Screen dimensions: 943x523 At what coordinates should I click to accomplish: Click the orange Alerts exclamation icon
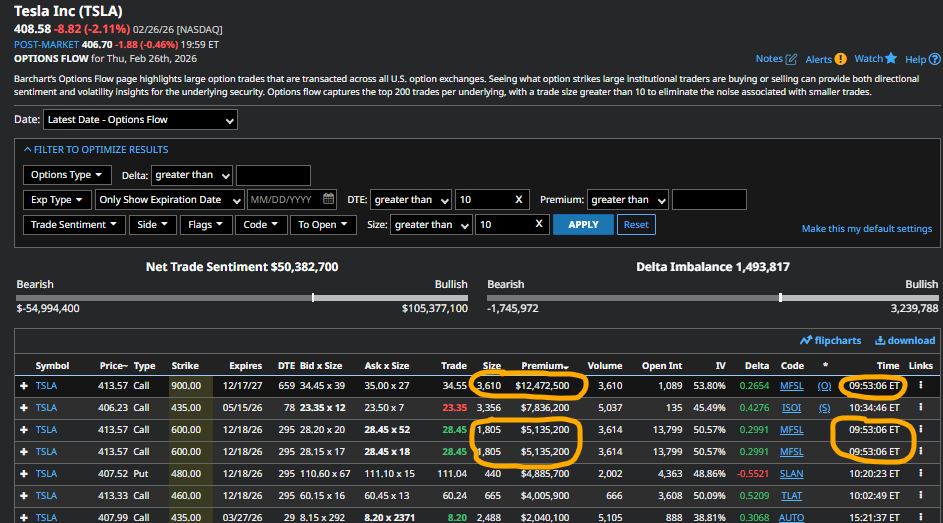(x=840, y=59)
